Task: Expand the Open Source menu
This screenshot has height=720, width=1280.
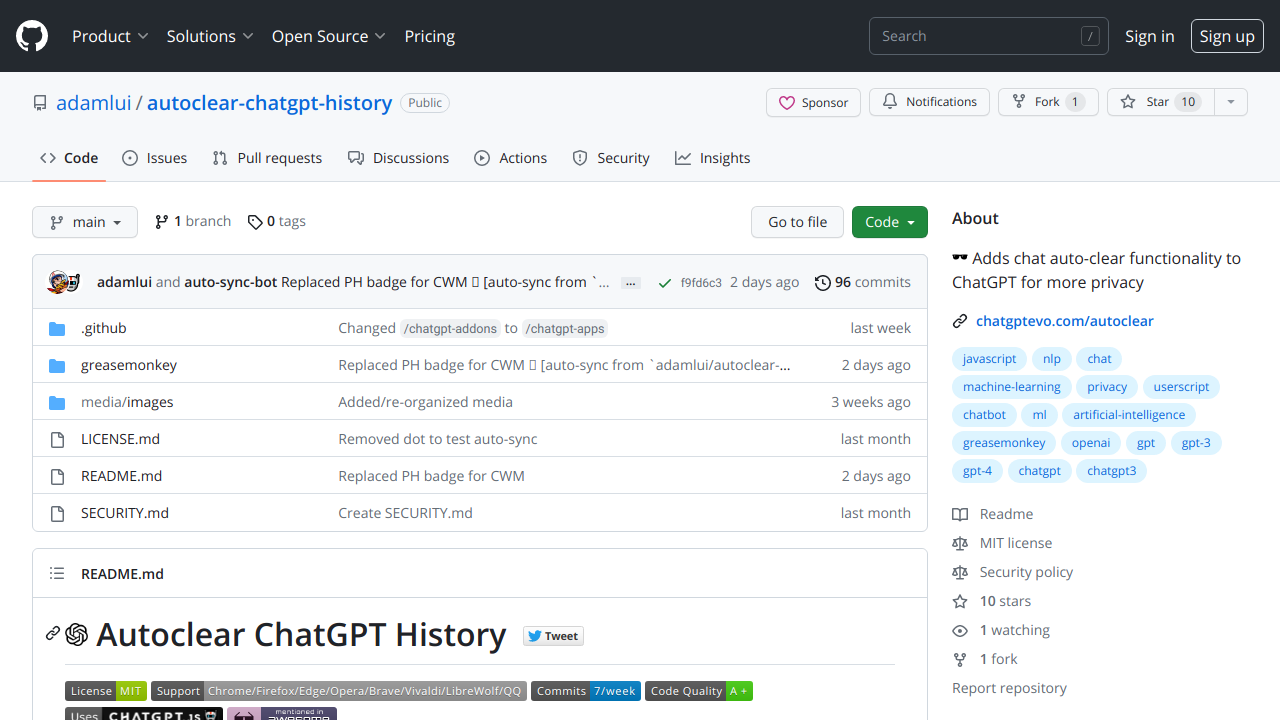Action: (x=329, y=36)
